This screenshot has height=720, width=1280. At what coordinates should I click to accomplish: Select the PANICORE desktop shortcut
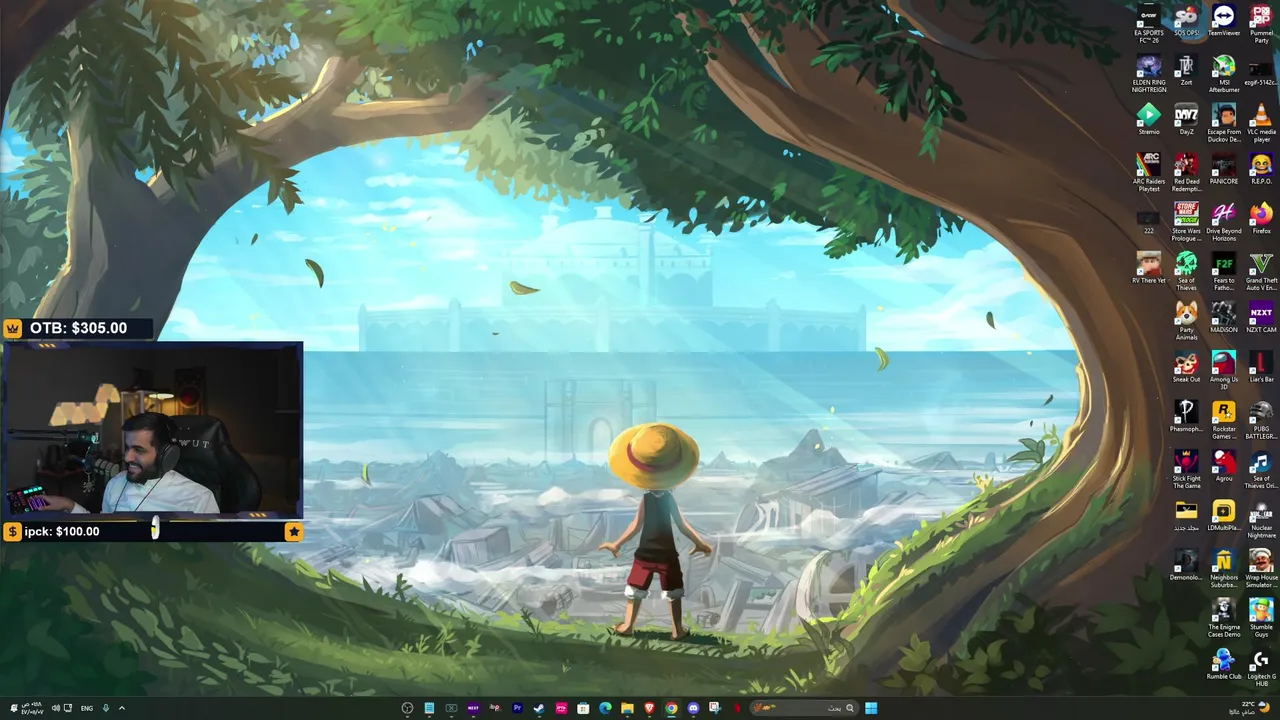(x=1224, y=170)
